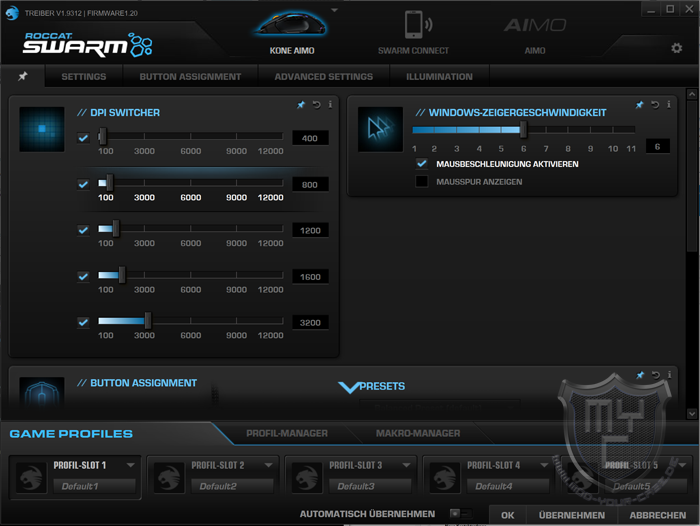Click the Windows pointer speed slider handle
This screenshot has width=700, height=526.
click(x=523, y=130)
